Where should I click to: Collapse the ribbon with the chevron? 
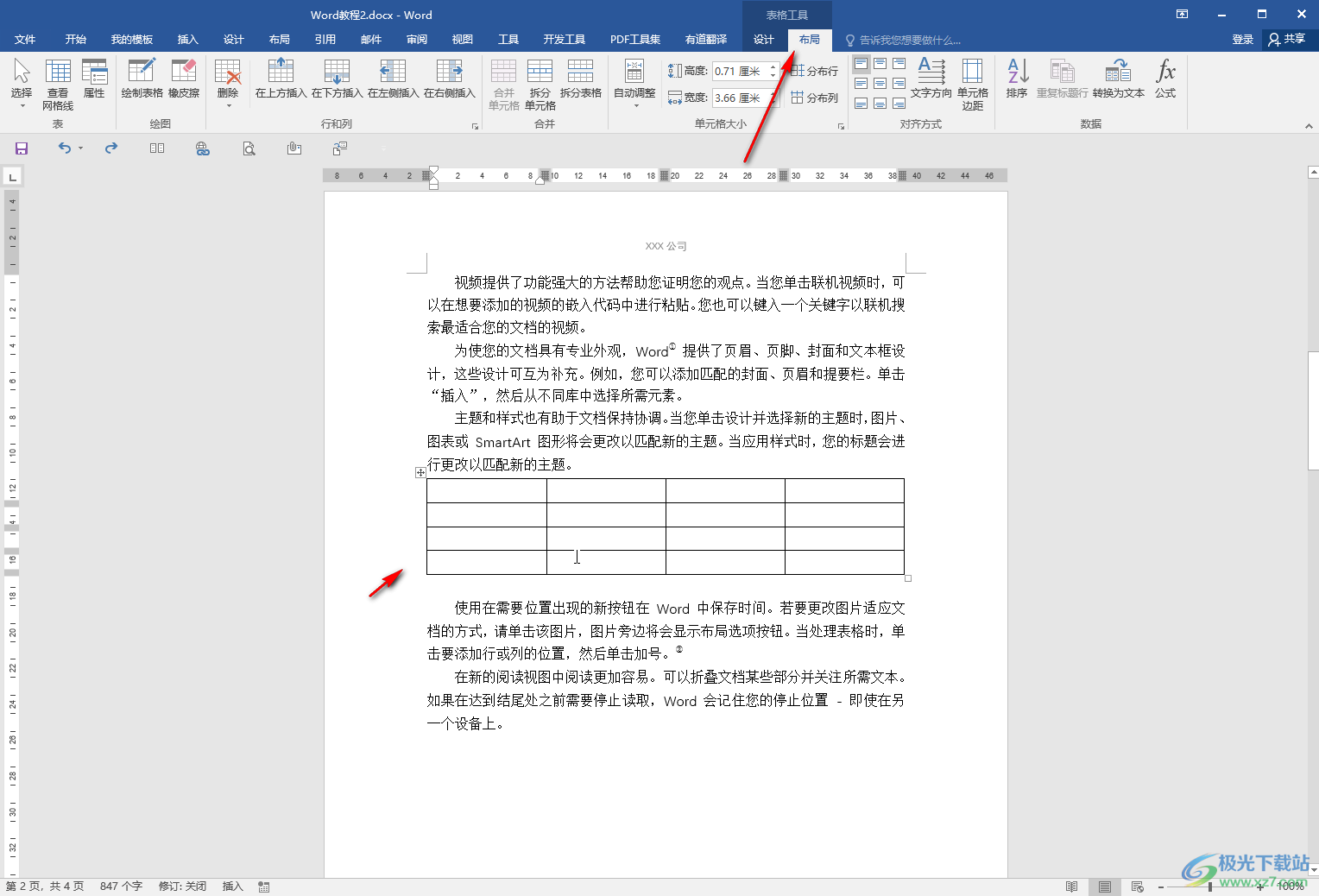pos(1309,126)
